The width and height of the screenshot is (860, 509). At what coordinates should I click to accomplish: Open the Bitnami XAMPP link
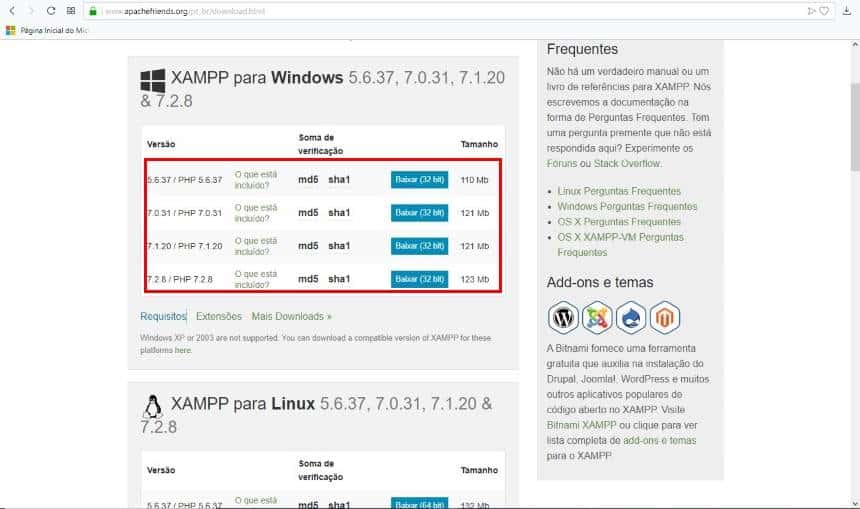[581, 425]
